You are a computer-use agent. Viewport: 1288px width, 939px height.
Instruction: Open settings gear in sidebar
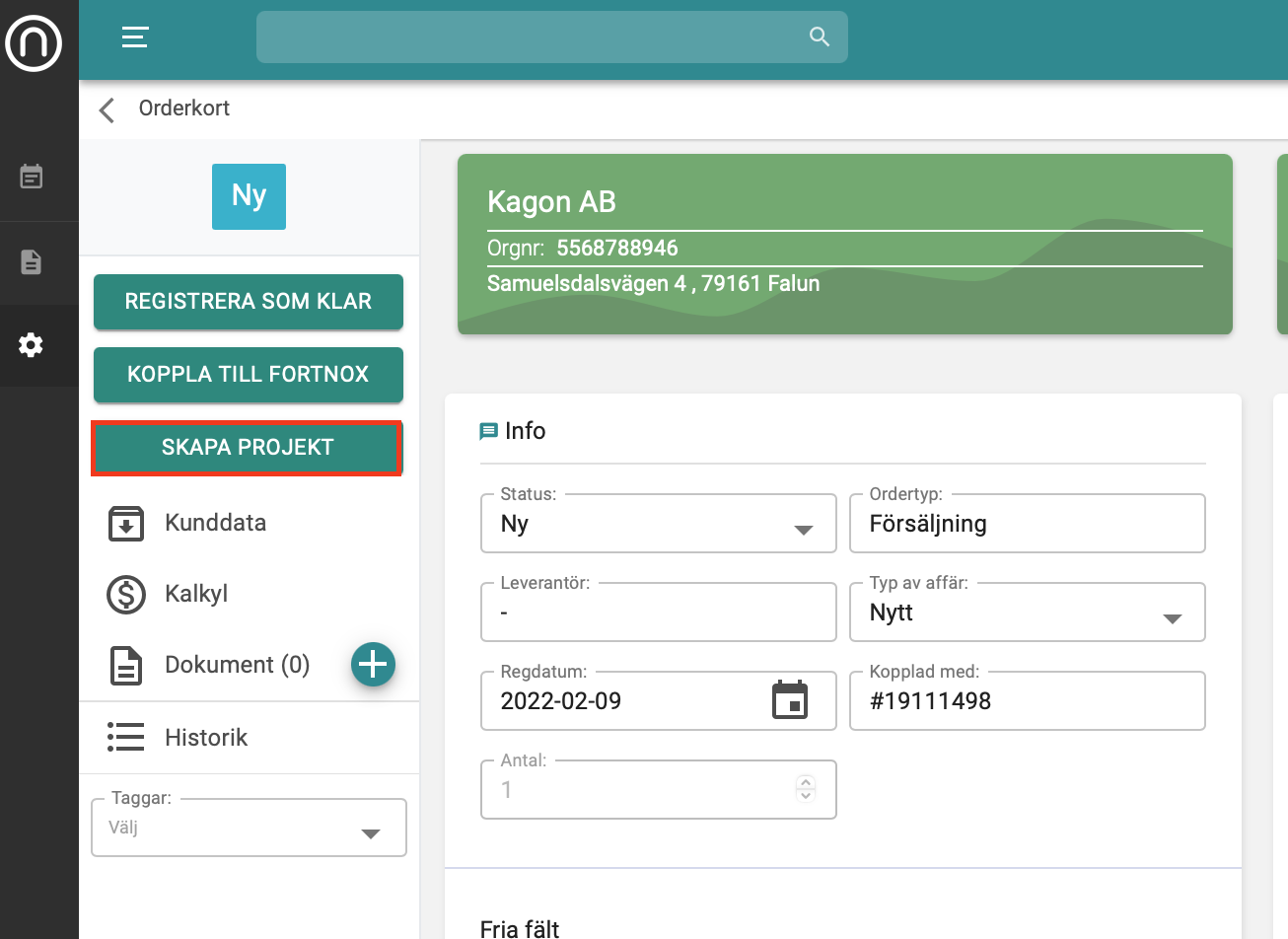tap(32, 345)
